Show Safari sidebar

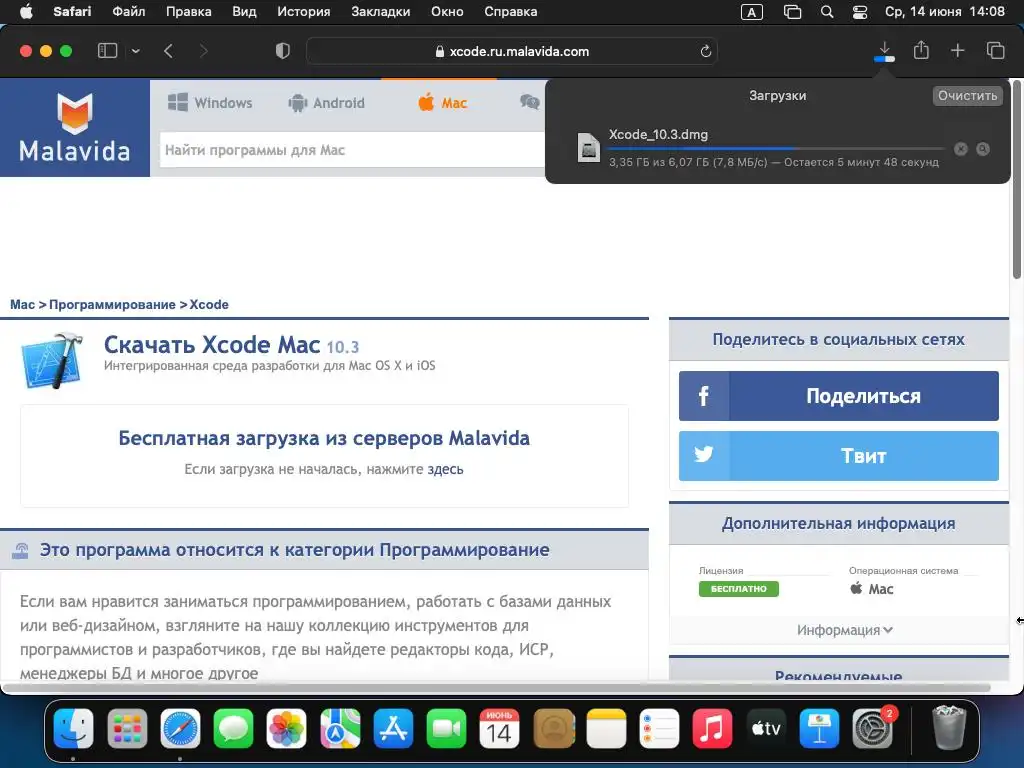pyautogui.click(x=107, y=51)
